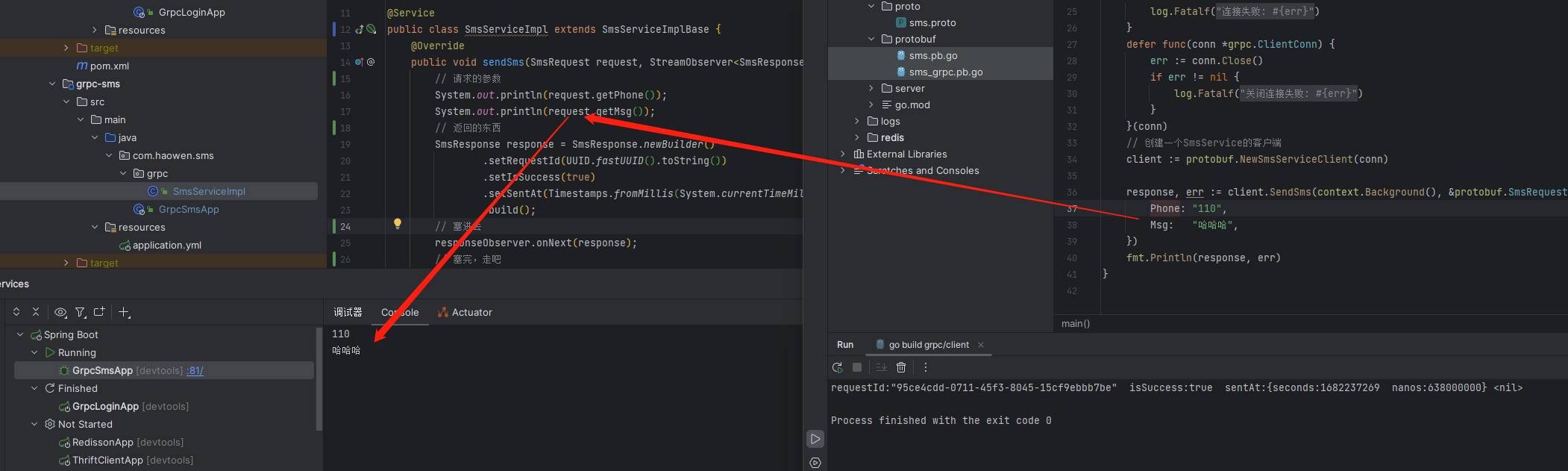Click the implements gutter icon on line 14
The image size is (1568, 471).
(x=360, y=62)
